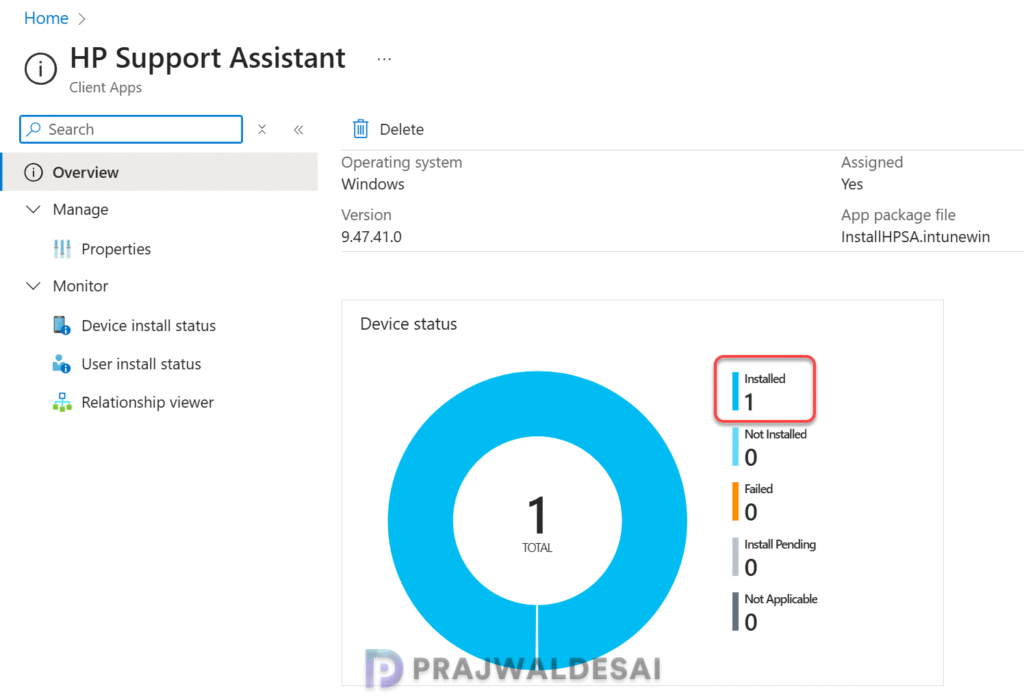Click the Device install status phone icon
The width and height of the screenshot is (1024, 697).
(x=62, y=325)
